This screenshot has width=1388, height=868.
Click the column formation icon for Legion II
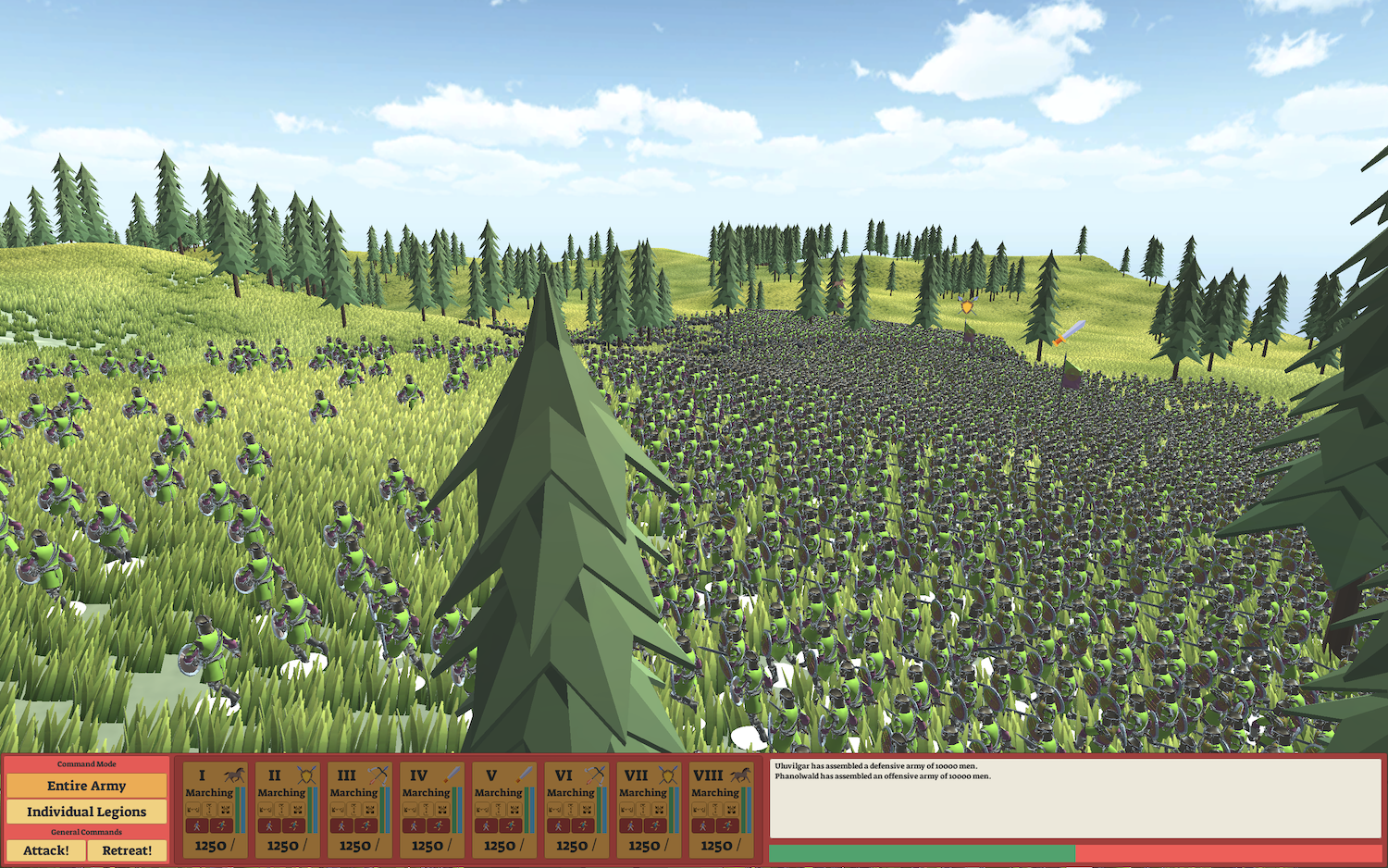point(281,810)
